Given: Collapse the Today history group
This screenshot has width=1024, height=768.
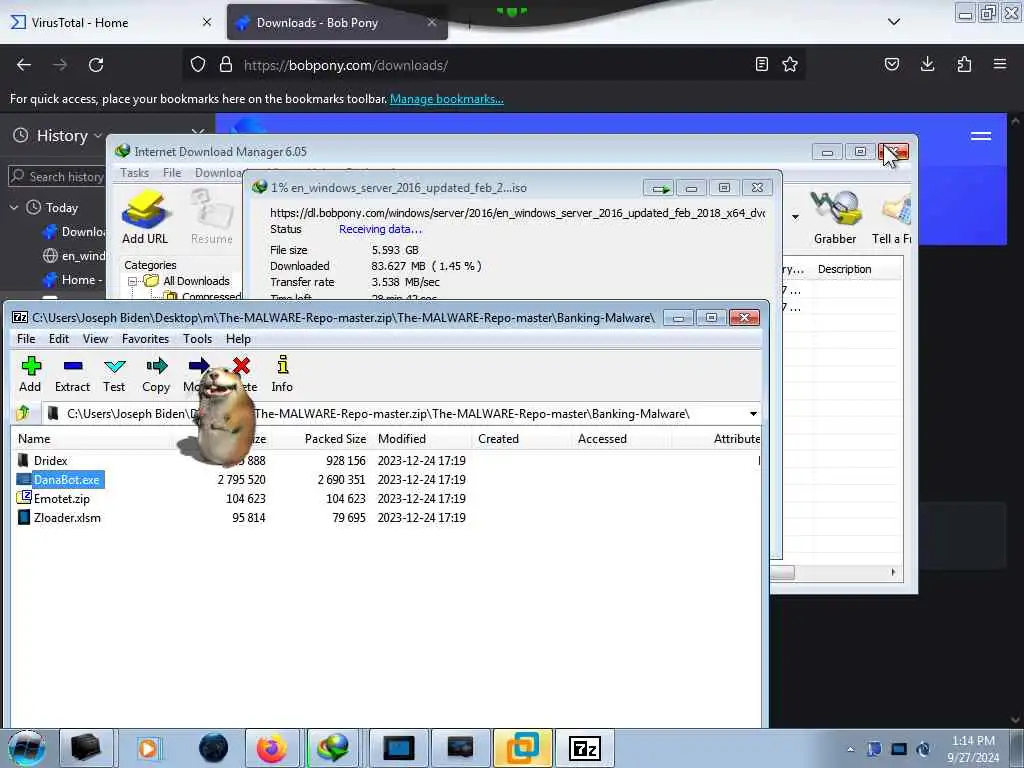Looking at the screenshot, I should (14, 208).
